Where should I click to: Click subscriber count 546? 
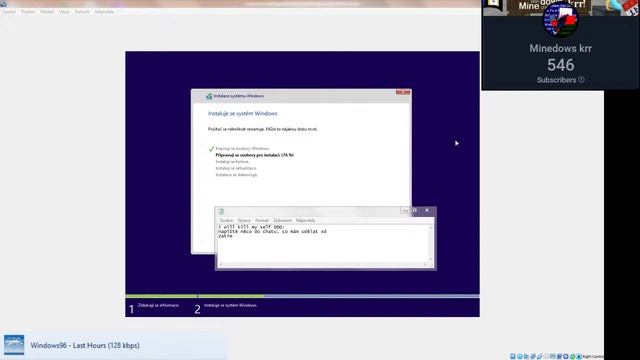(560, 65)
